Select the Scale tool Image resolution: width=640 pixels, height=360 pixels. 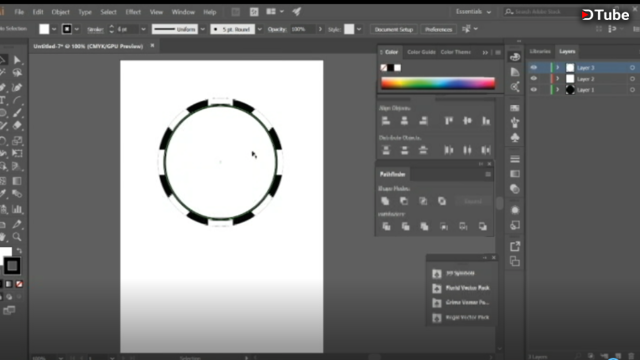[x=17, y=141]
